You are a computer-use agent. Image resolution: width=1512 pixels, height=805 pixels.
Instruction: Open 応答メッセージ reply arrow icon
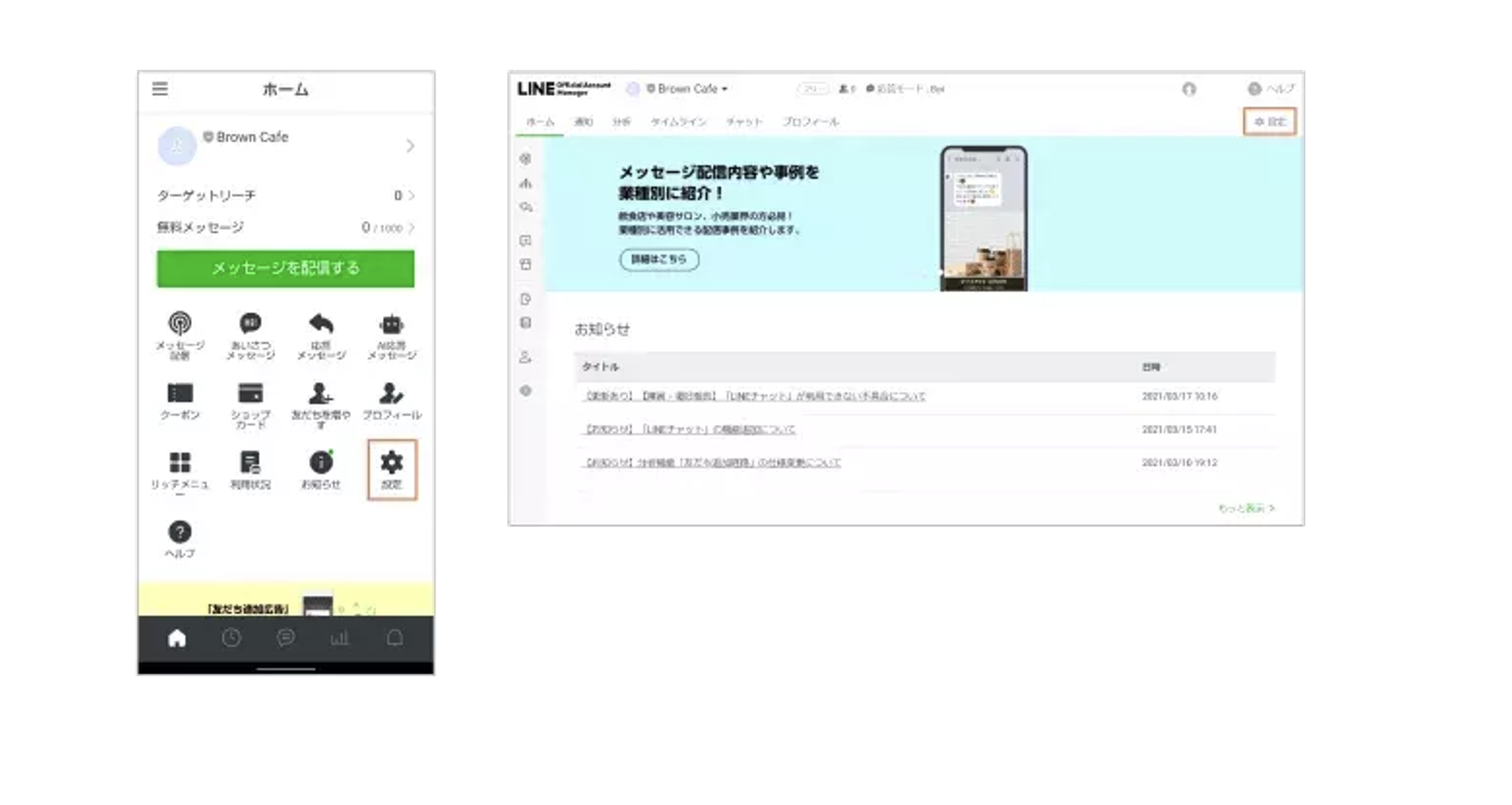[x=321, y=323]
